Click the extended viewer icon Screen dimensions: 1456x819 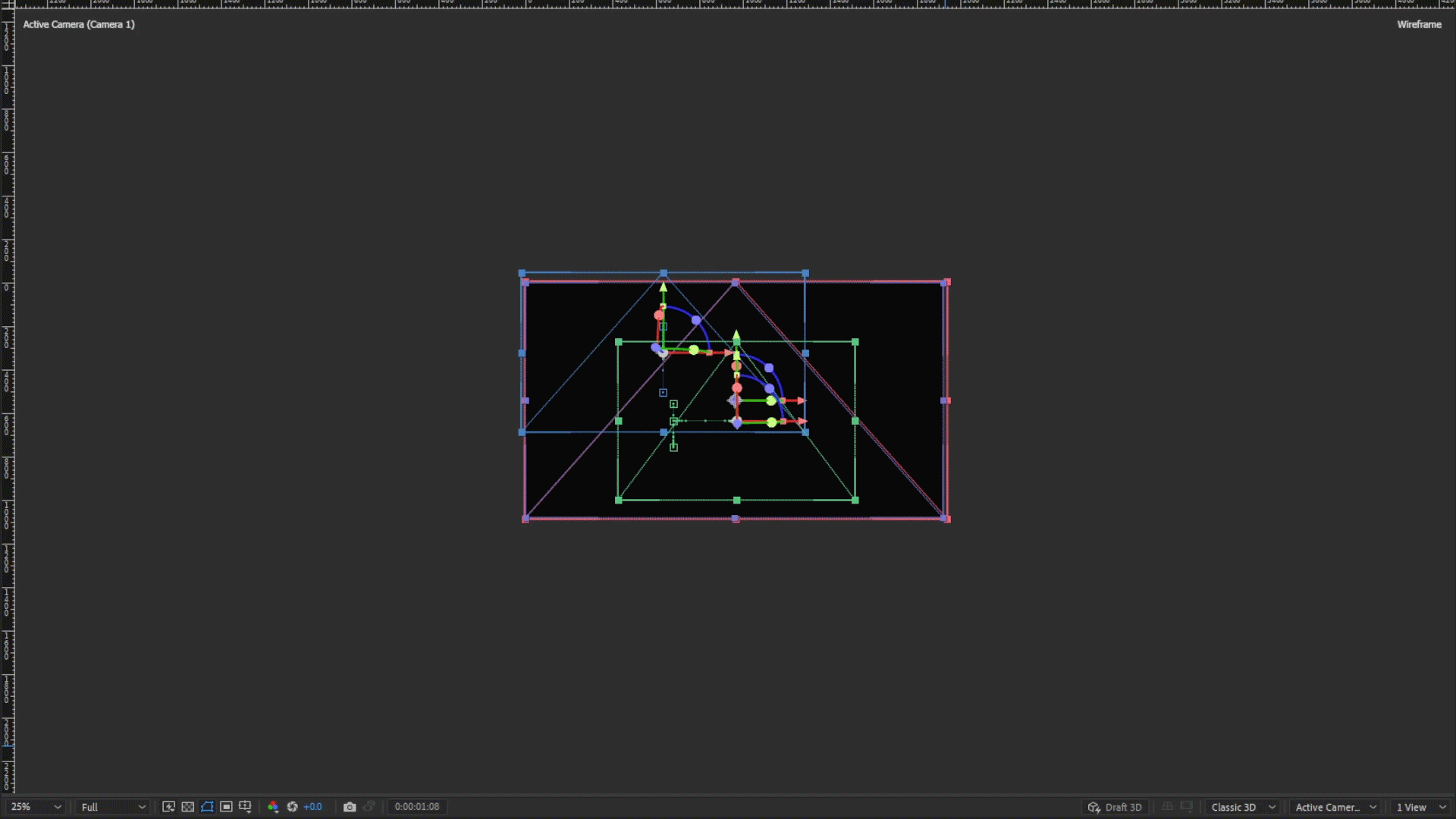(1187, 807)
